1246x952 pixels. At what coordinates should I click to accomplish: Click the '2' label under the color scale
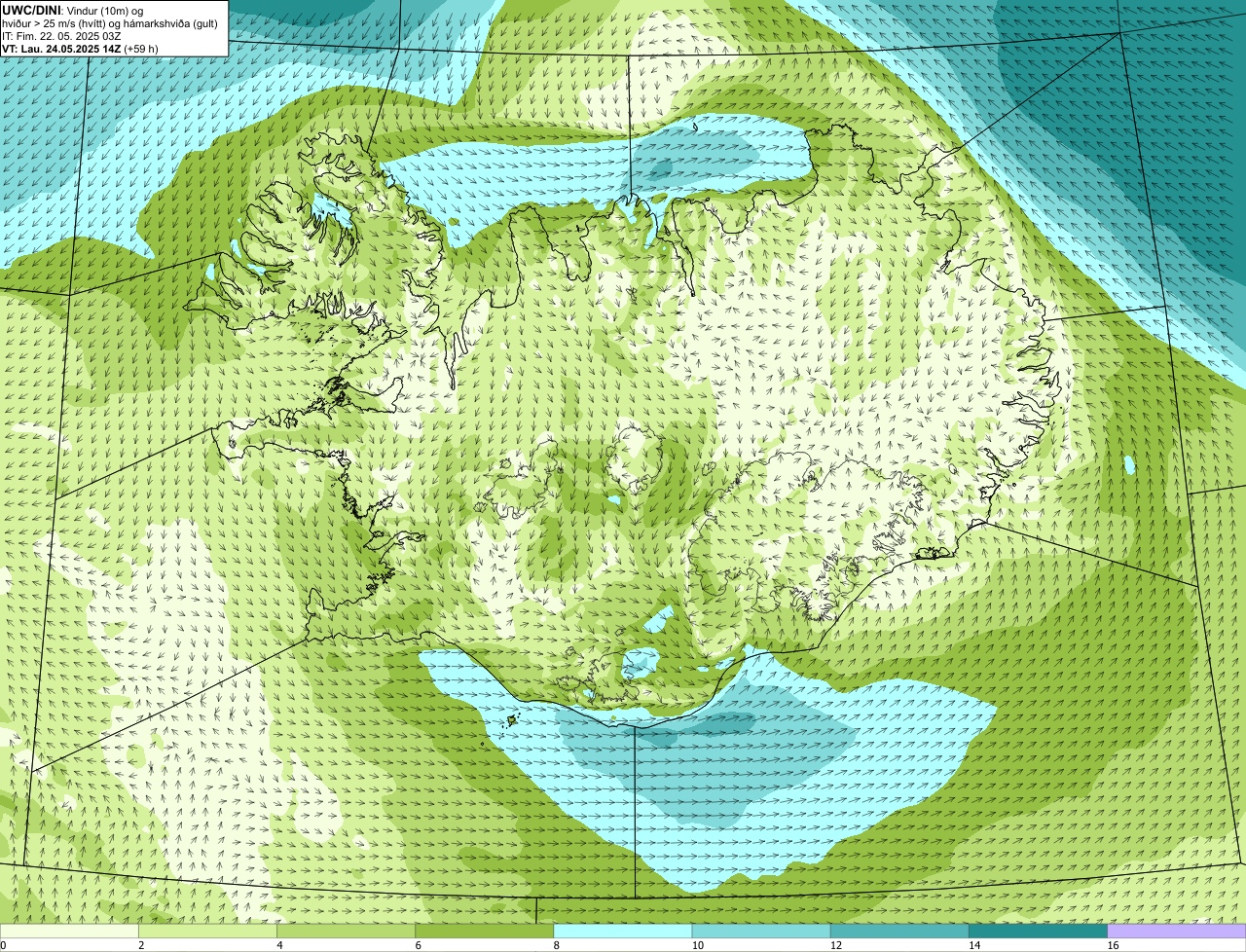141,945
